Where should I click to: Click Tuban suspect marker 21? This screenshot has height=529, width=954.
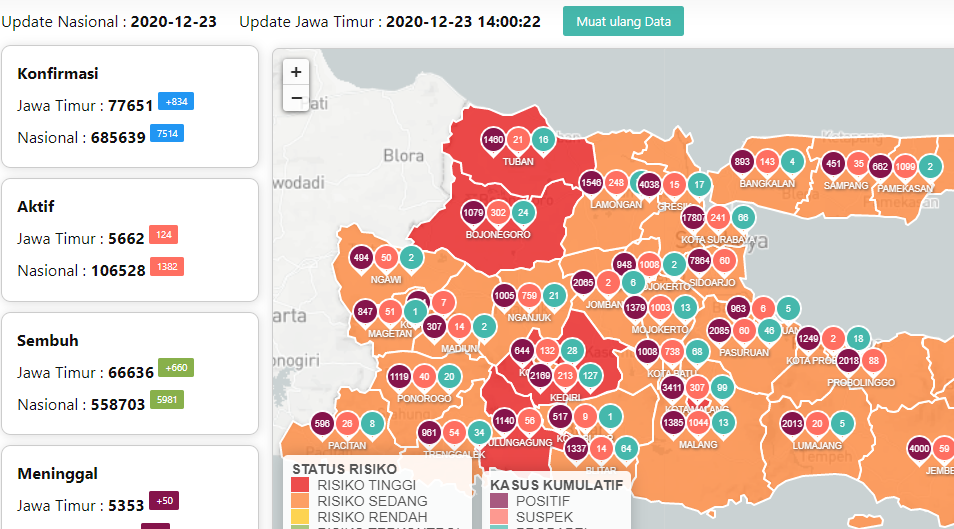pos(518,140)
